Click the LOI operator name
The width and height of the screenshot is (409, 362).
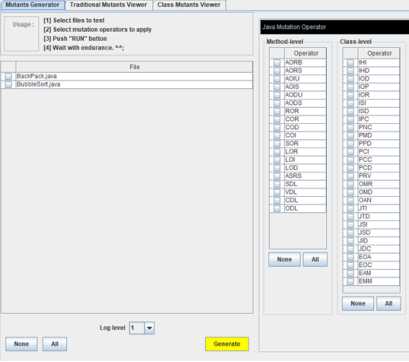pyautogui.click(x=290, y=160)
